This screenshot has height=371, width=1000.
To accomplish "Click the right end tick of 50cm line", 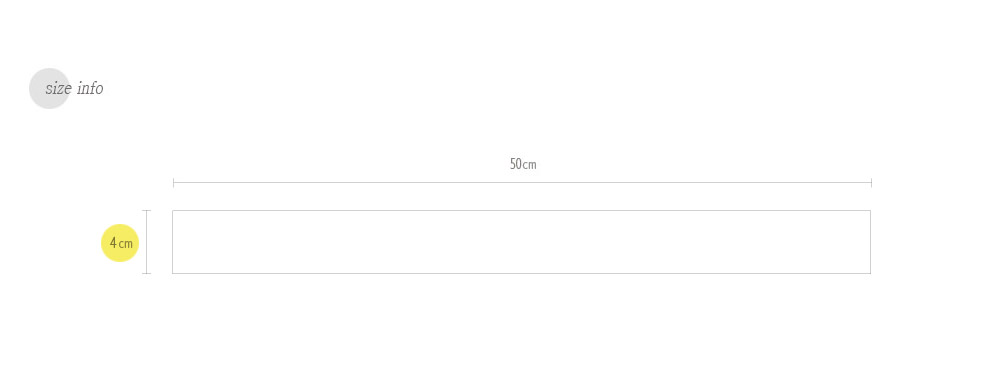I will click(x=871, y=183).
